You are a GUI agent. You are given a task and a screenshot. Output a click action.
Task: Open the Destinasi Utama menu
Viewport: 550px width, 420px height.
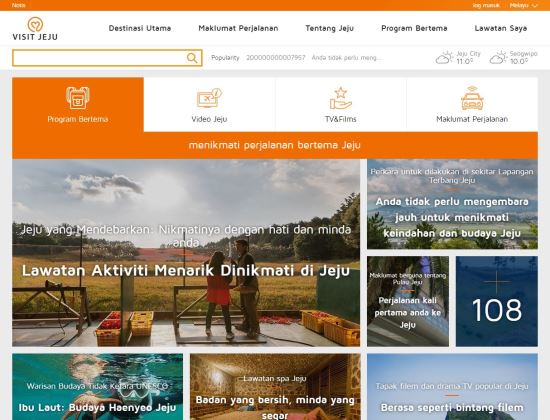click(x=140, y=28)
